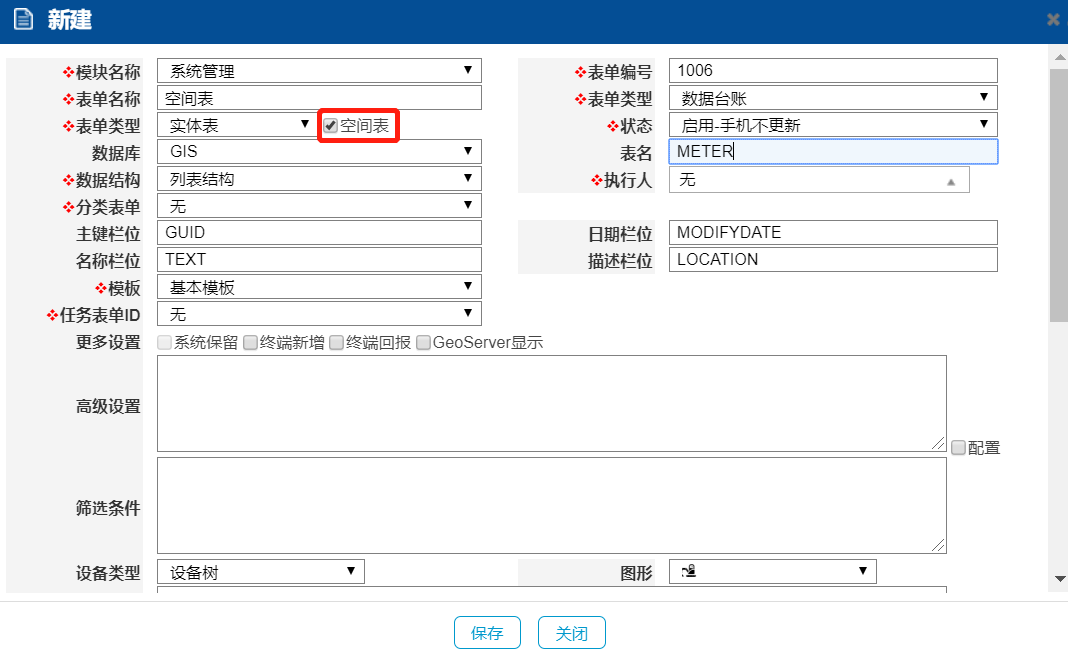Open the 状态 dropdown list
Image resolution: width=1068 pixels, height=657 pixels.
coord(833,125)
